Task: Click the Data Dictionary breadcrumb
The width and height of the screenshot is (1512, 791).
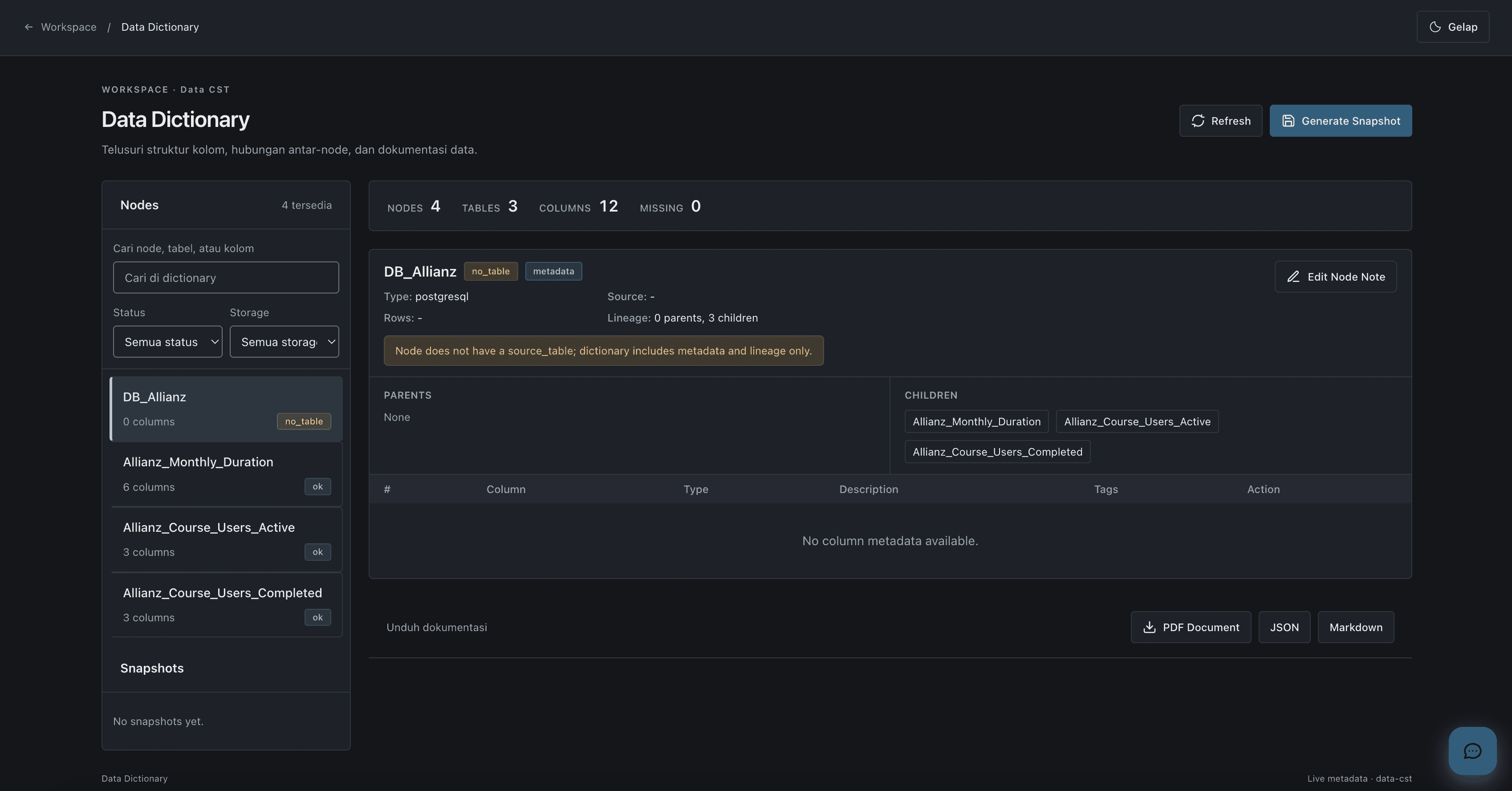Action: click(x=160, y=27)
